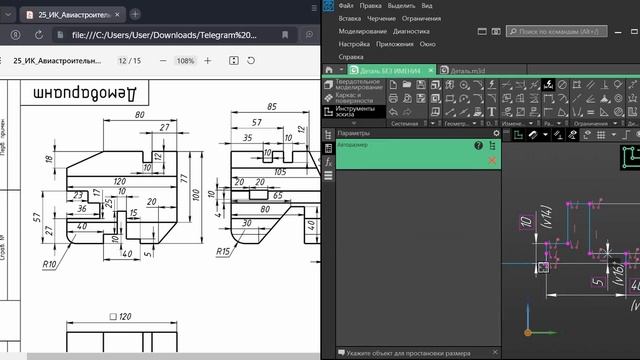Viewport: 640px width, 360px height.
Task: Close the status hint message bar
Action: (x=495, y=352)
